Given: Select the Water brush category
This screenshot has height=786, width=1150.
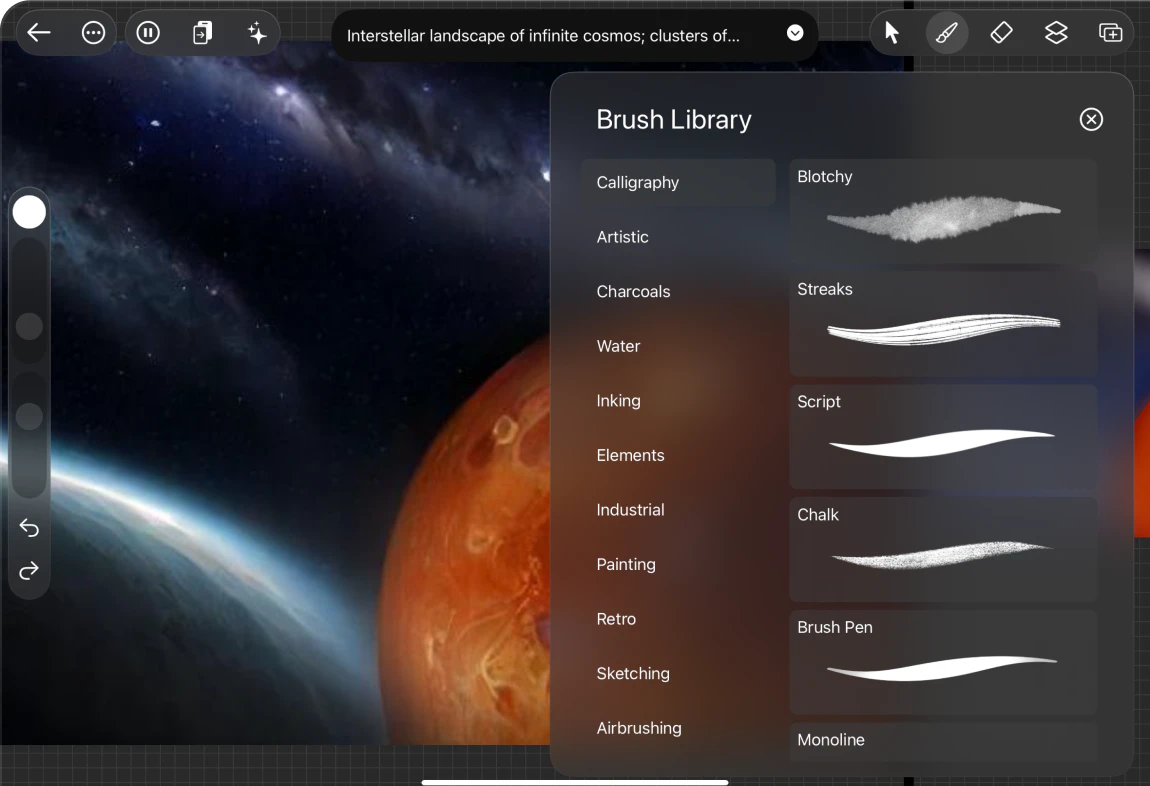Looking at the screenshot, I should (618, 346).
